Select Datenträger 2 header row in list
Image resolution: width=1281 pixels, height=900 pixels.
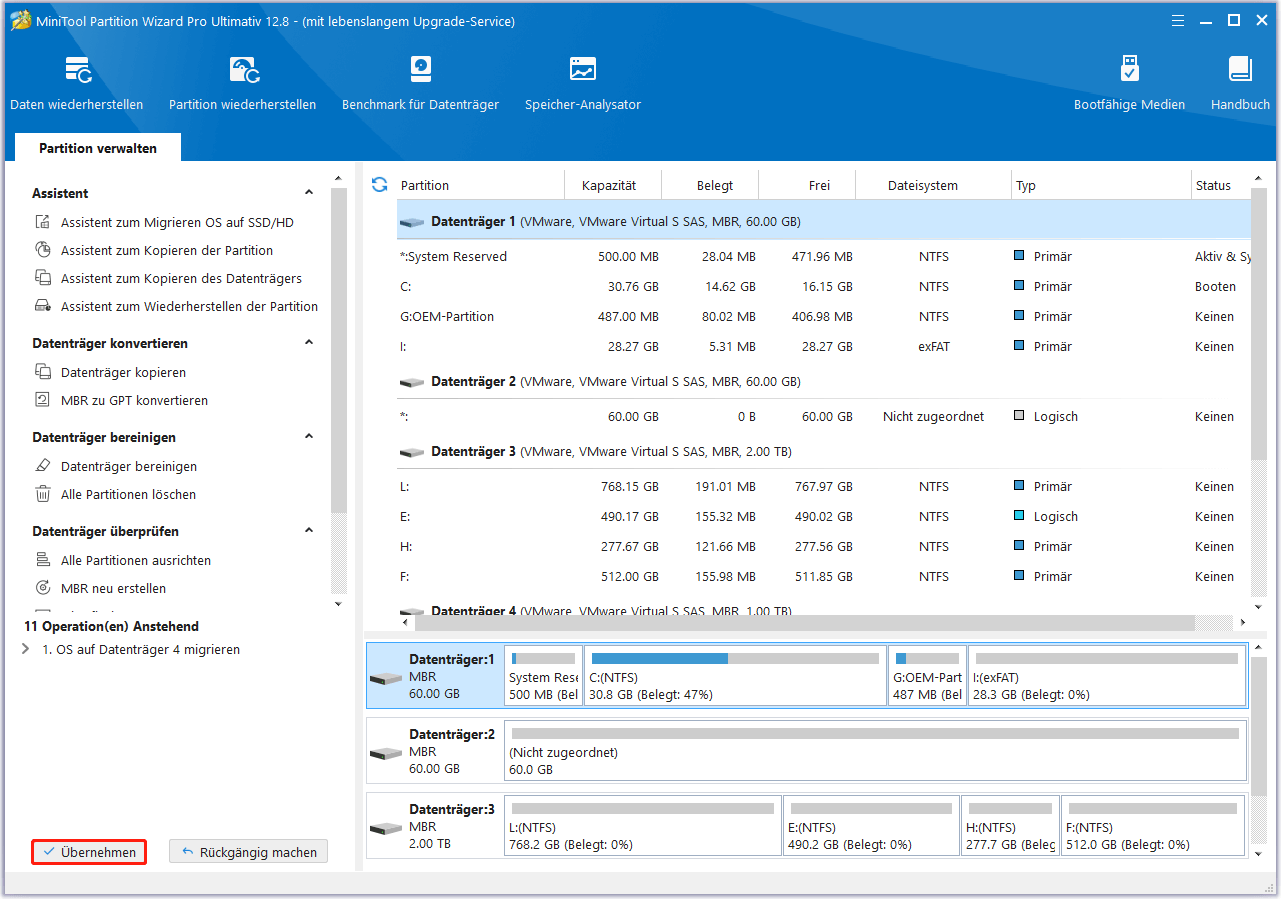pos(824,381)
